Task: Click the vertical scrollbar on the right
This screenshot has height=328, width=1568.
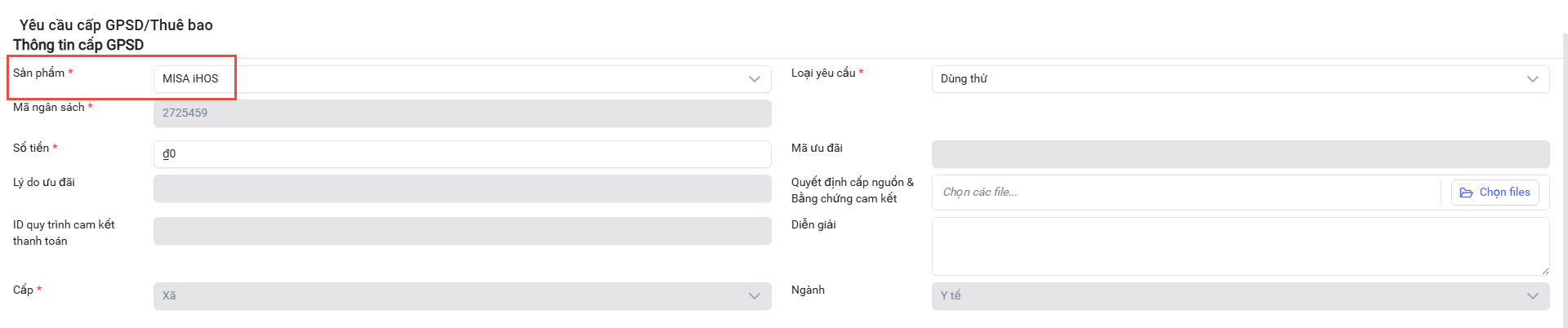Action: (x=1564, y=180)
